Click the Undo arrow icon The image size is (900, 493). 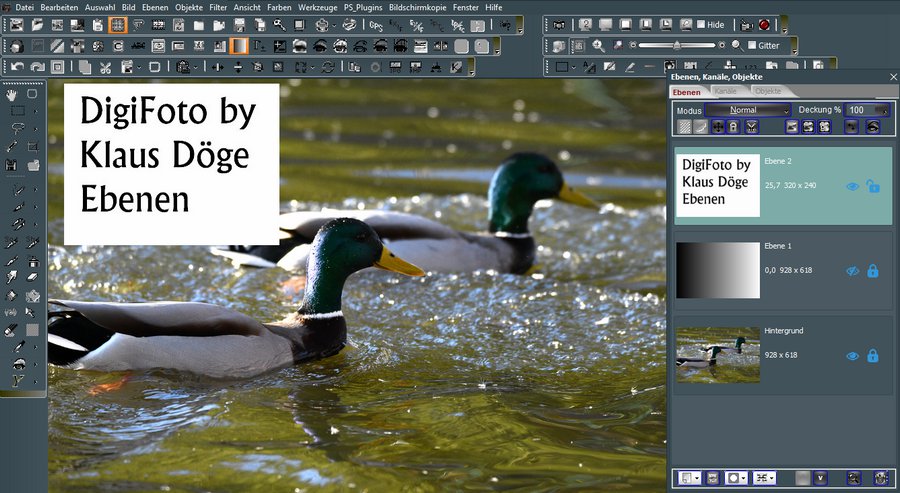[x=17, y=67]
